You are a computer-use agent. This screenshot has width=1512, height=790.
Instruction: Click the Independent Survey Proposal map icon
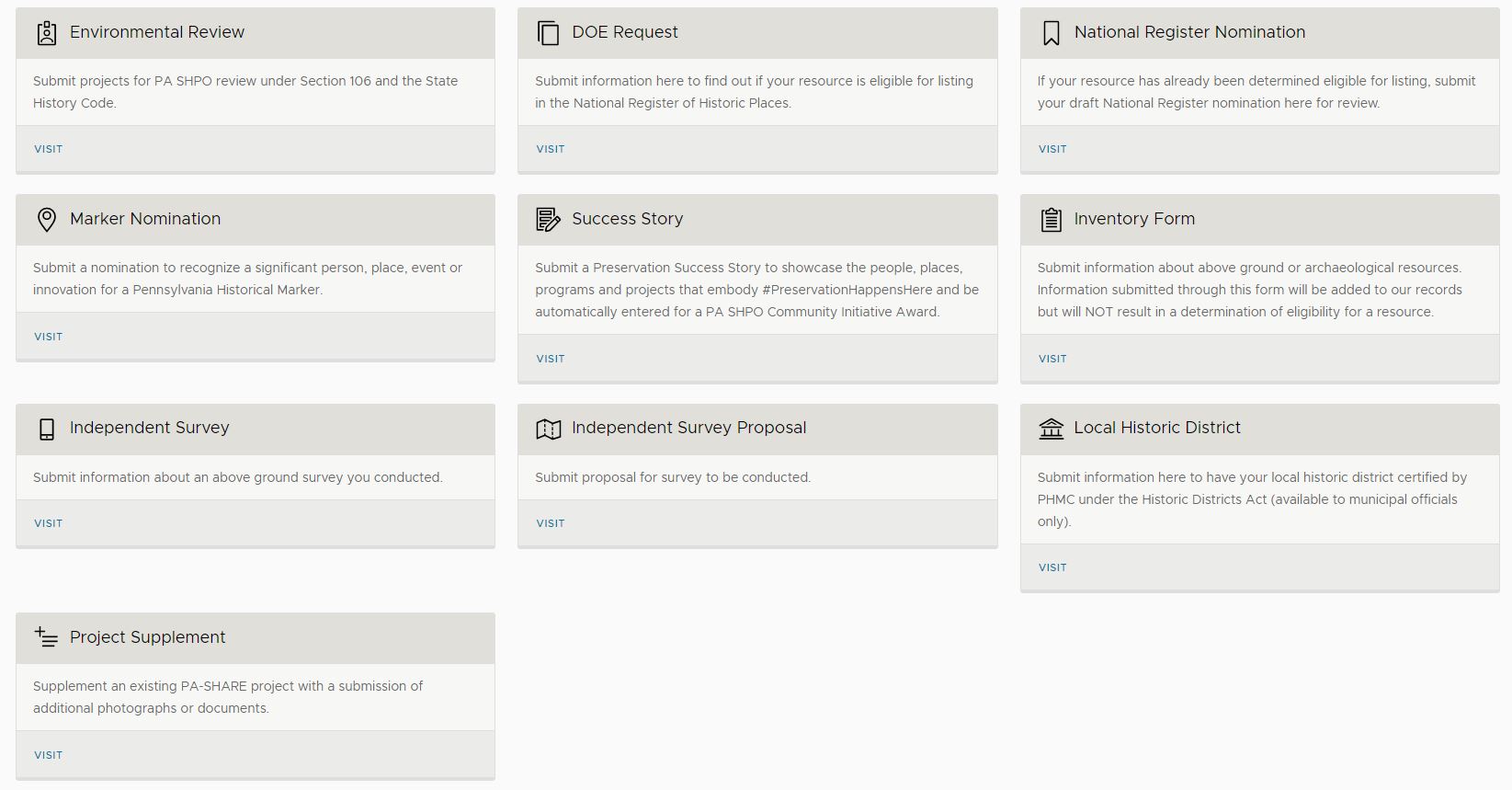click(x=548, y=429)
